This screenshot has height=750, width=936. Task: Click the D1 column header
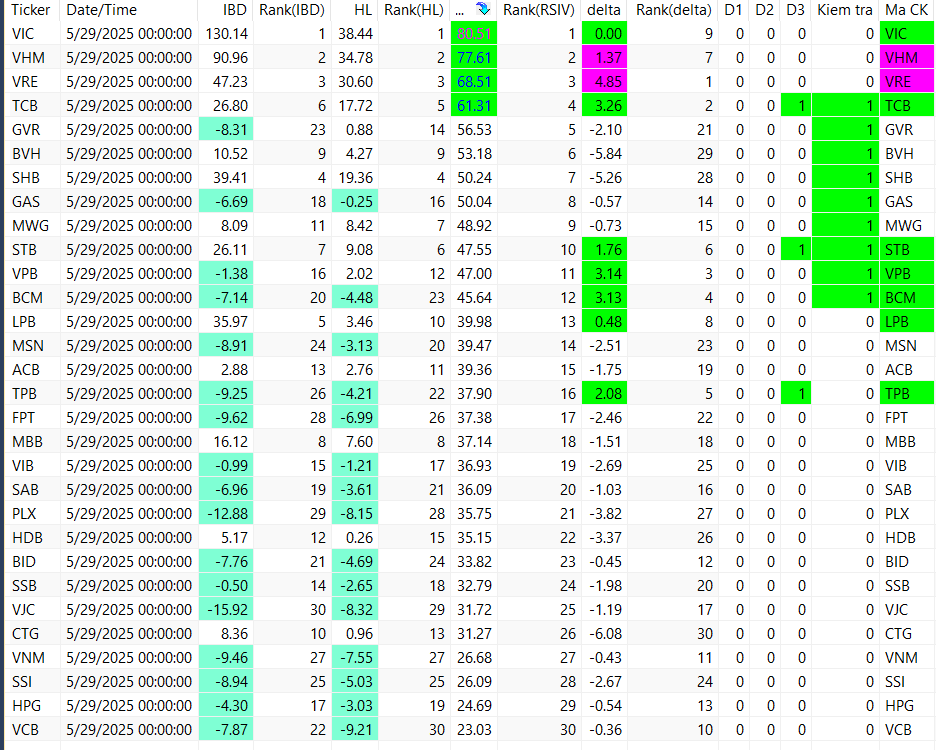(x=733, y=10)
